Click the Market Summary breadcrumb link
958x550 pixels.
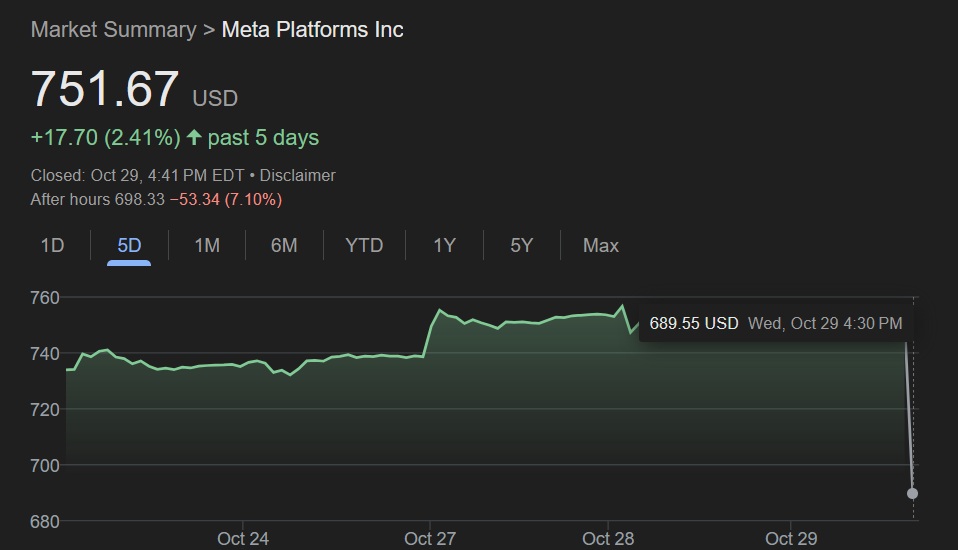(113, 29)
